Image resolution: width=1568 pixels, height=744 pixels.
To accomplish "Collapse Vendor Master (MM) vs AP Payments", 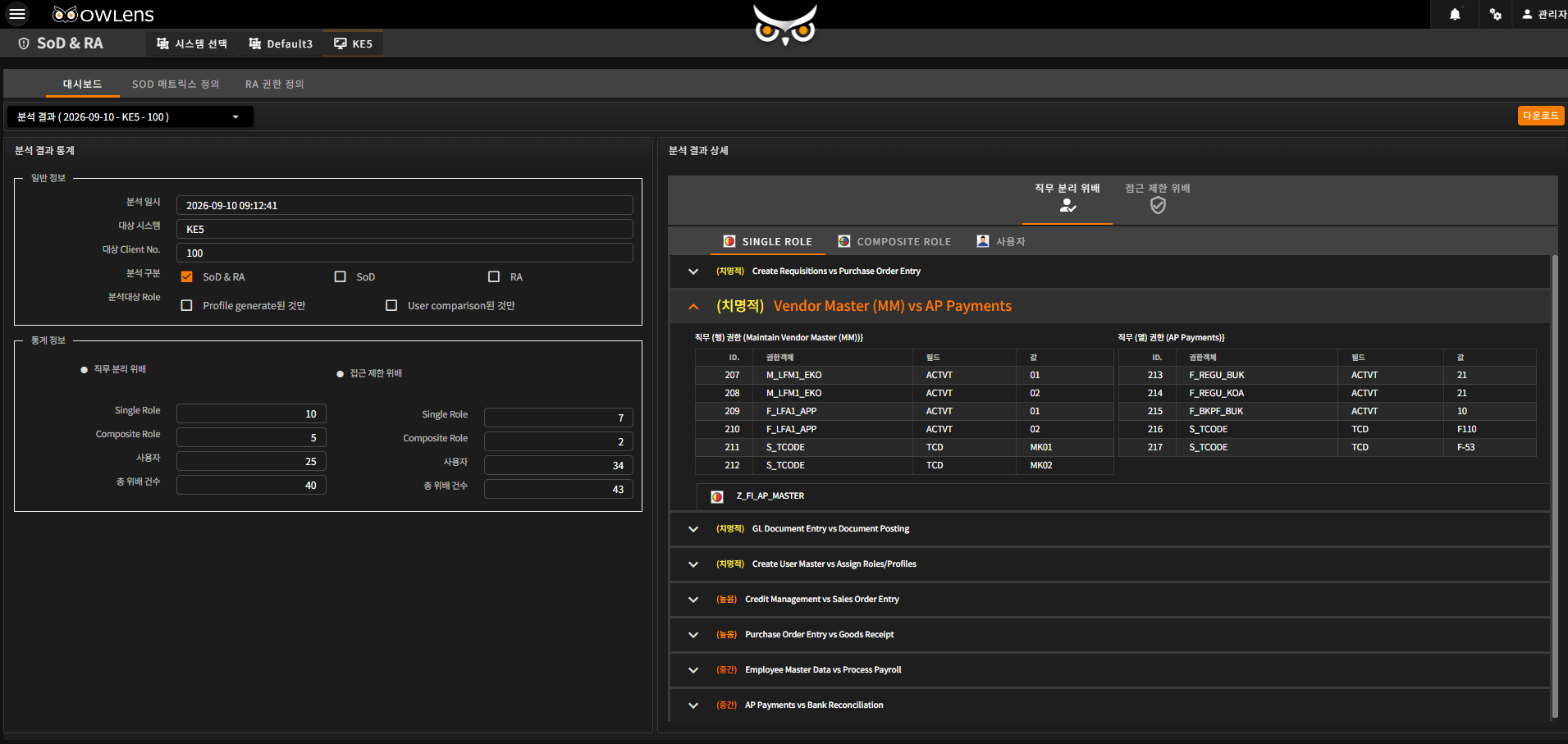I will [693, 306].
